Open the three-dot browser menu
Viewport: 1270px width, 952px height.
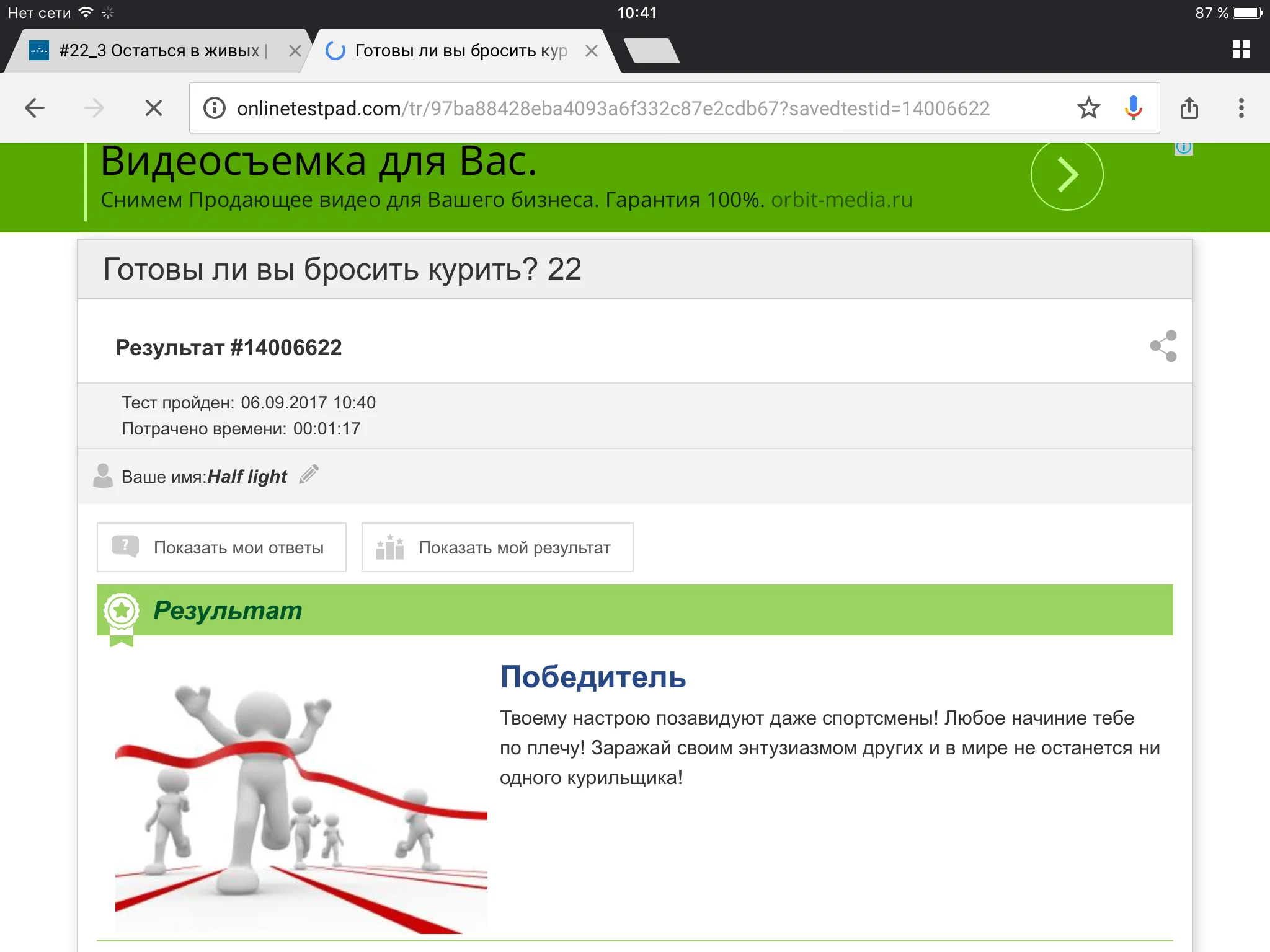[x=1241, y=108]
